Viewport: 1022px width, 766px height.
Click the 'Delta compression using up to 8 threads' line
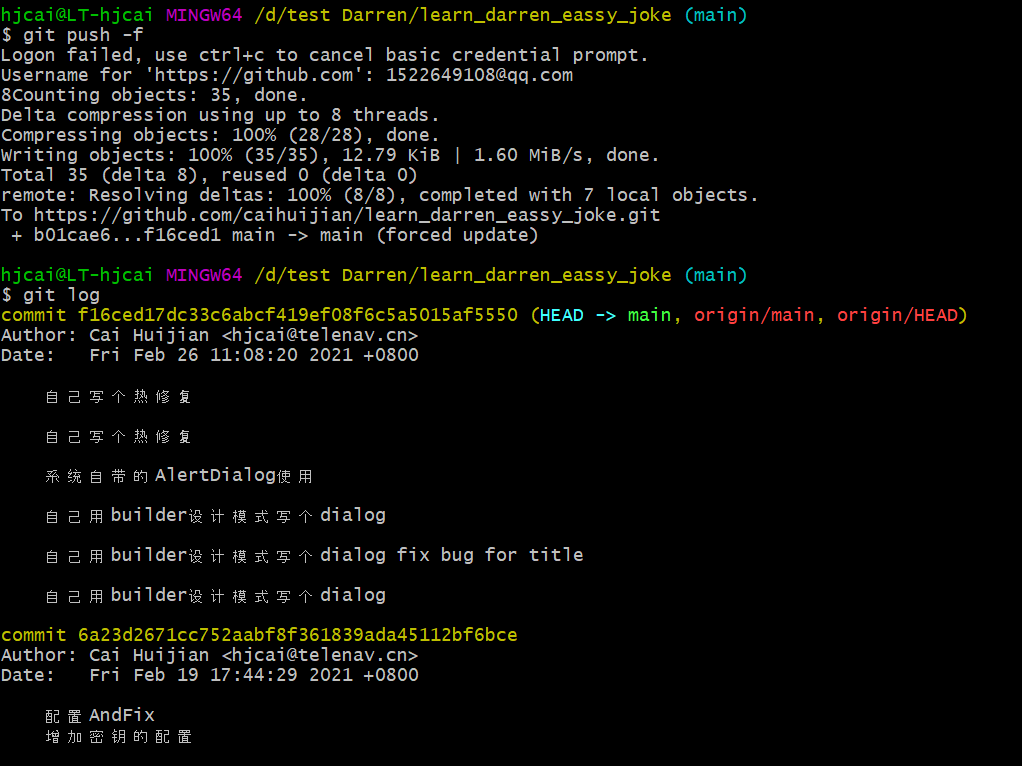pyautogui.click(x=220, y=115)
